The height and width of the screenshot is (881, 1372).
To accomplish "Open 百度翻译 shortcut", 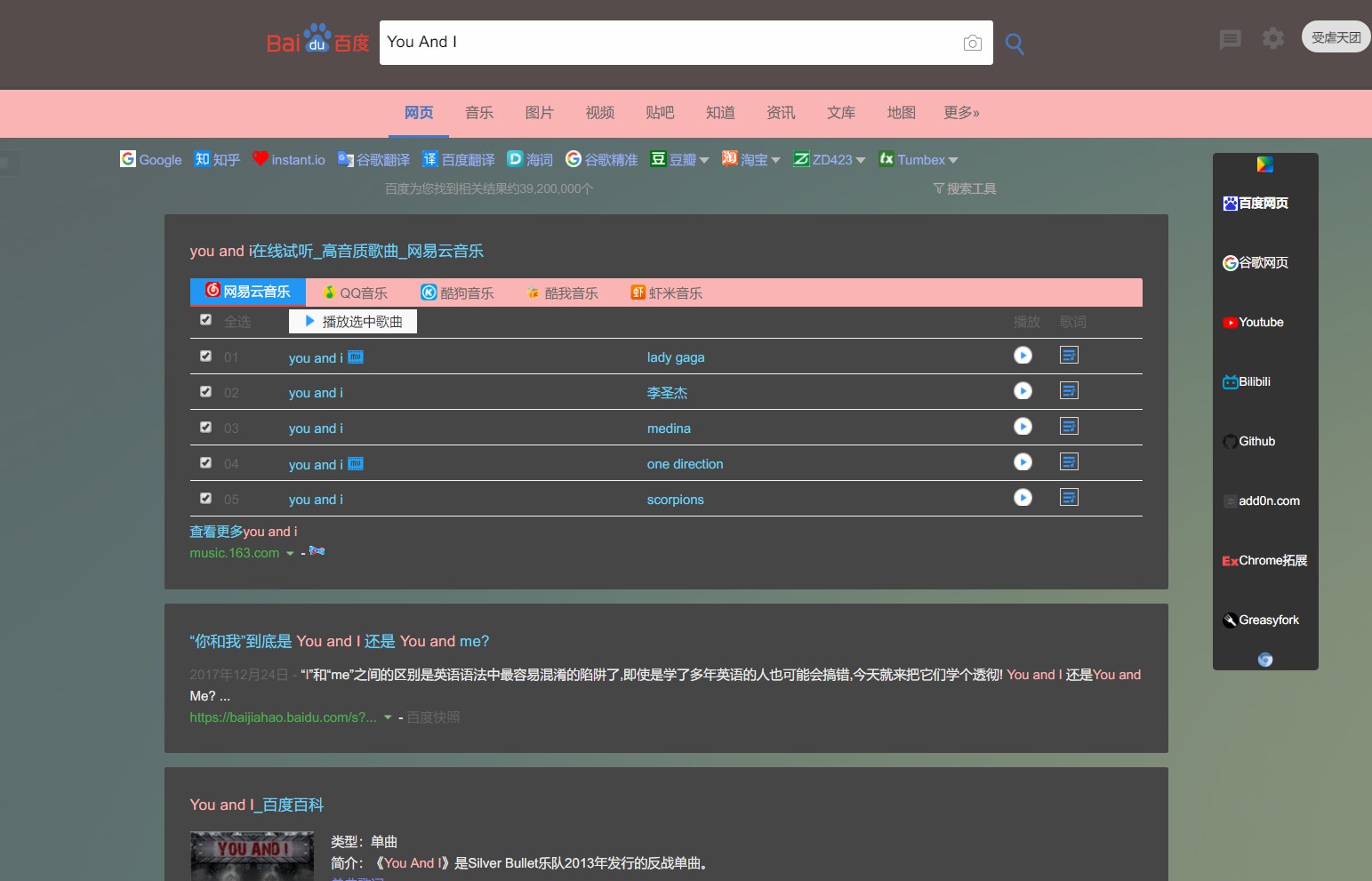I will 459,159.
